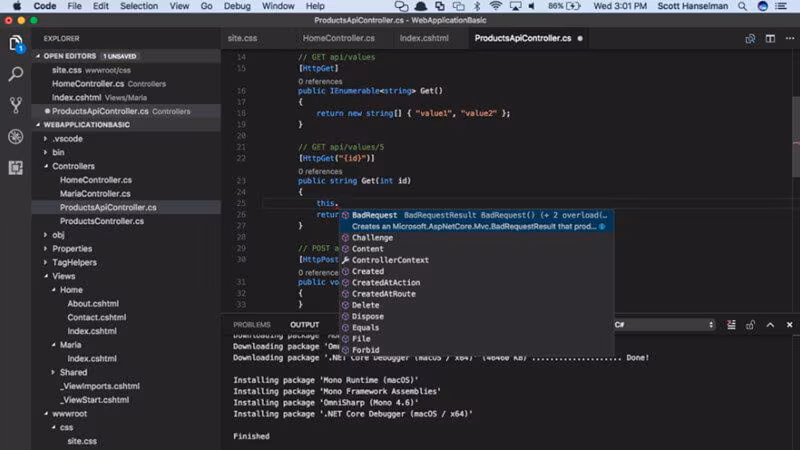Click the AirPlay display icon
800x450 pixels.
coord(515,6)
